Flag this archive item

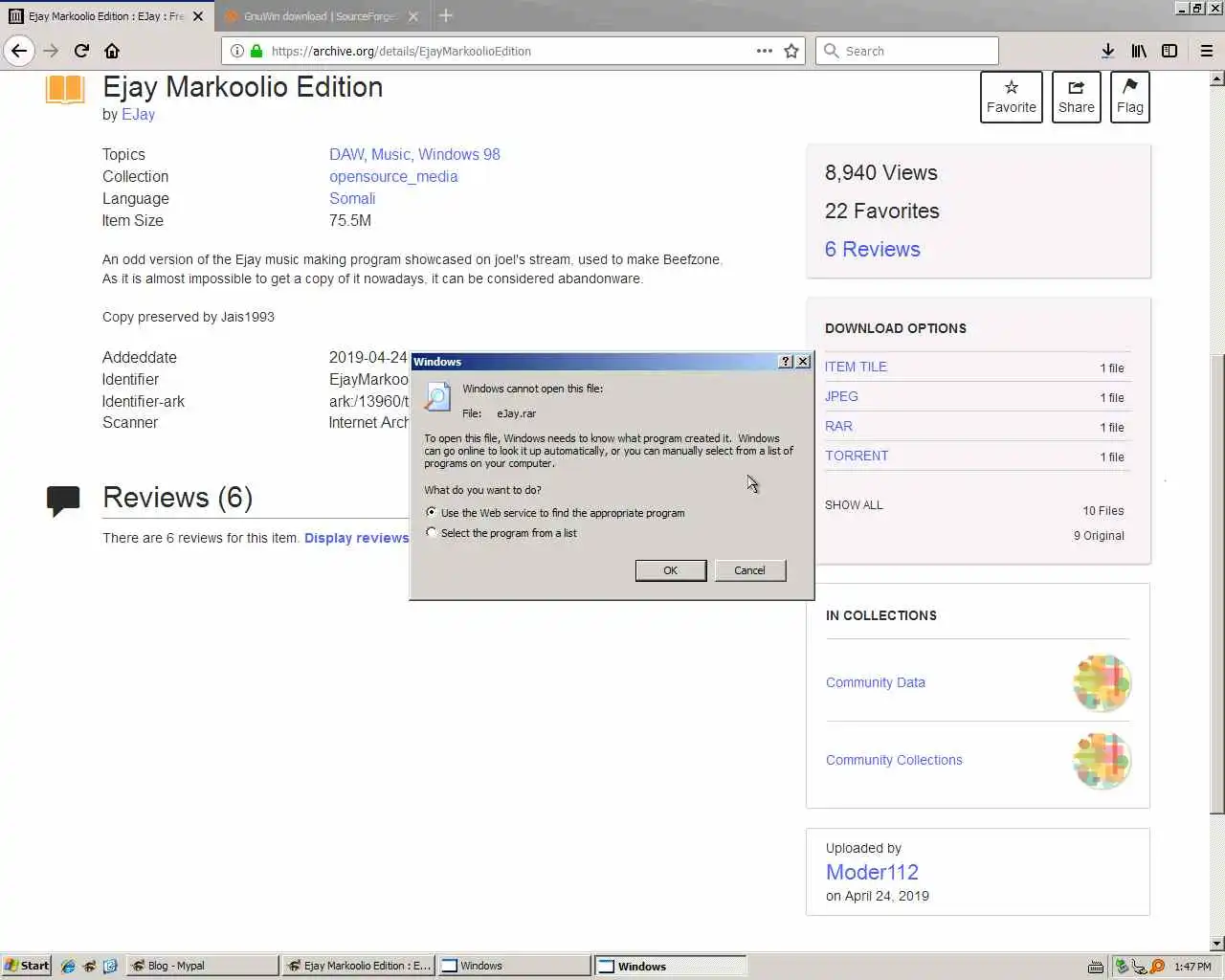click(1129, 97)
